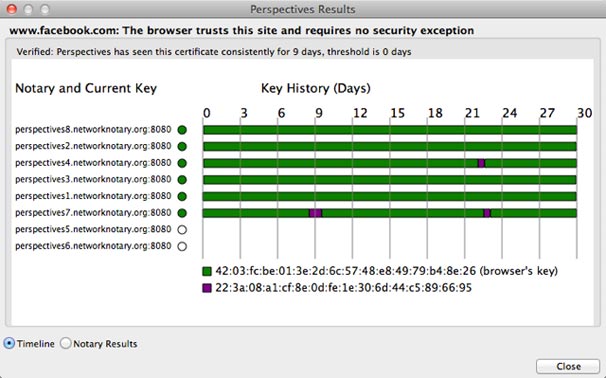Image resolution: width=606 pixels, height=378 pixels.
Task: Select the Notary Results radio button
Action: pos(65,343)
